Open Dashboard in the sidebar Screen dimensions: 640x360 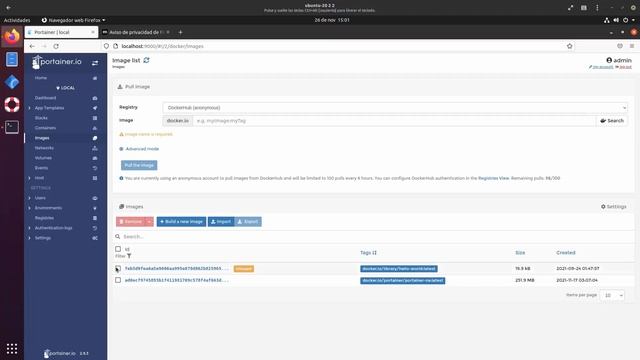[x=45, y=98]
